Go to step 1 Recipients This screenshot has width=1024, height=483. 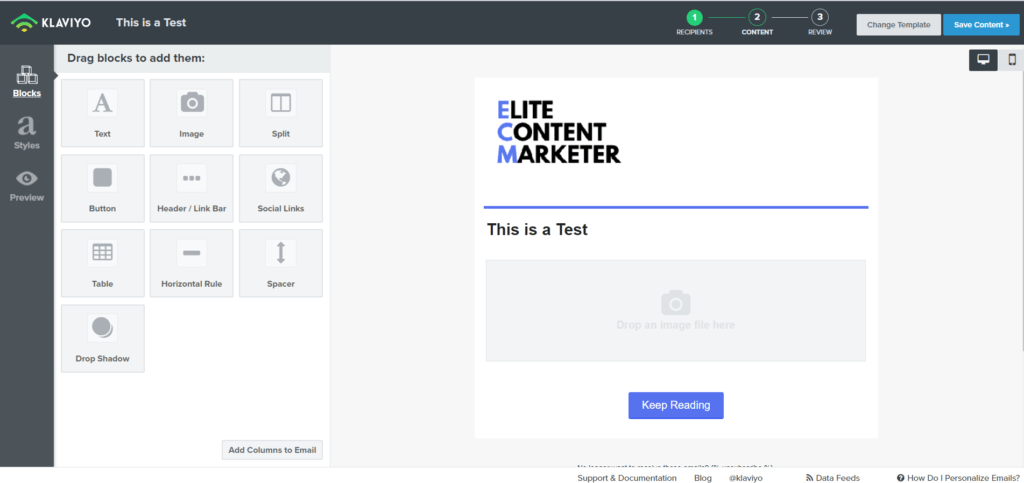pos(694,22)
